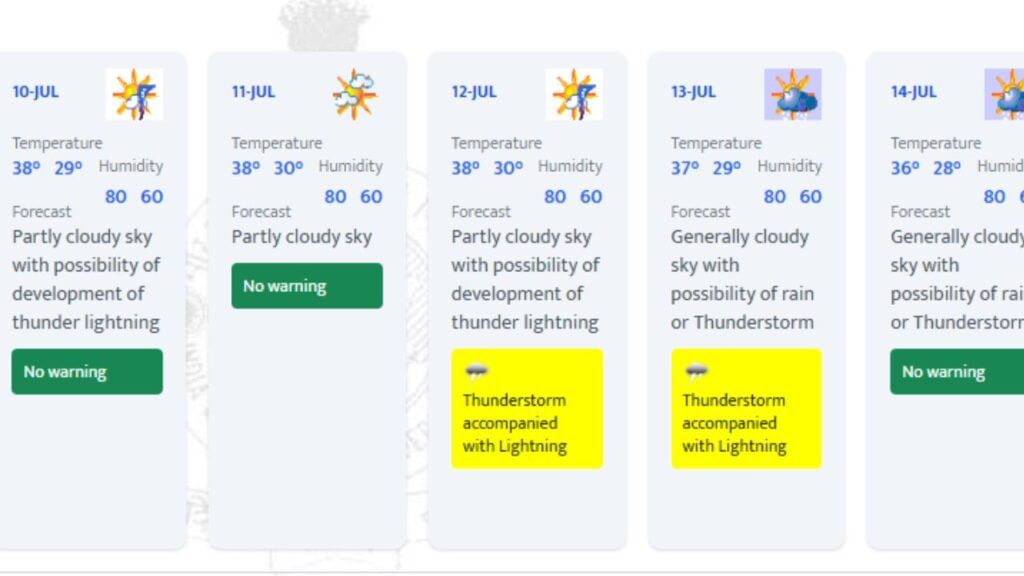Screen dimensions: 1024x576
Task: Click the 12-JUL thunder lightning weather icon
Action: [x=574, y=94]
